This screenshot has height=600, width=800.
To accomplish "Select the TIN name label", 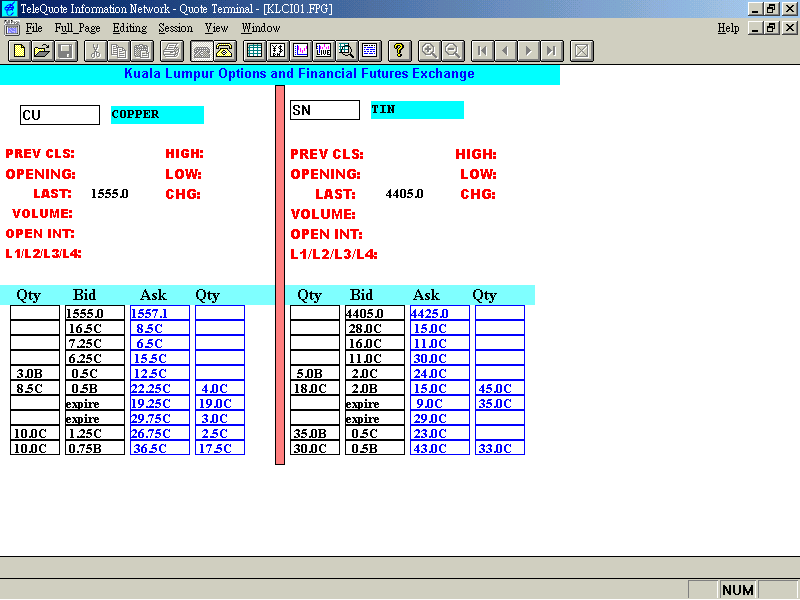I will coord(417,110).
